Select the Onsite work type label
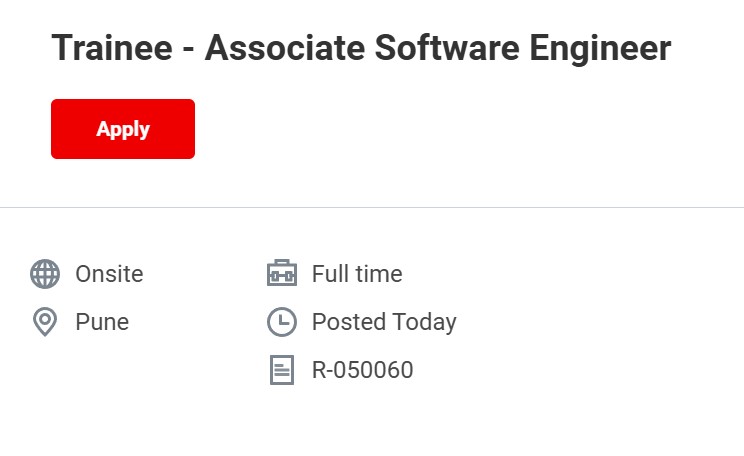The image size is (744, 456). click(x=109, y=274)
